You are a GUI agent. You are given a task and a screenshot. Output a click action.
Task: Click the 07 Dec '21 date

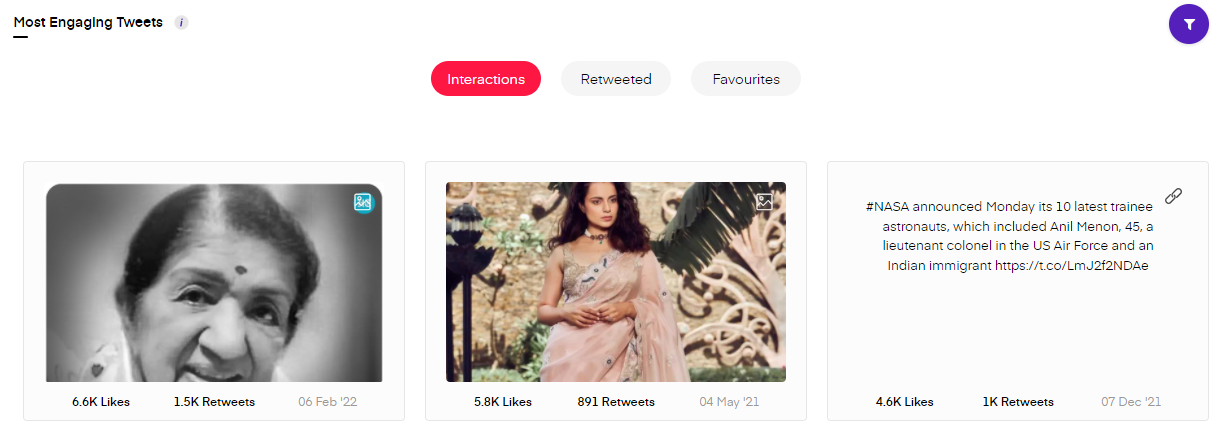click(1131, 402)
